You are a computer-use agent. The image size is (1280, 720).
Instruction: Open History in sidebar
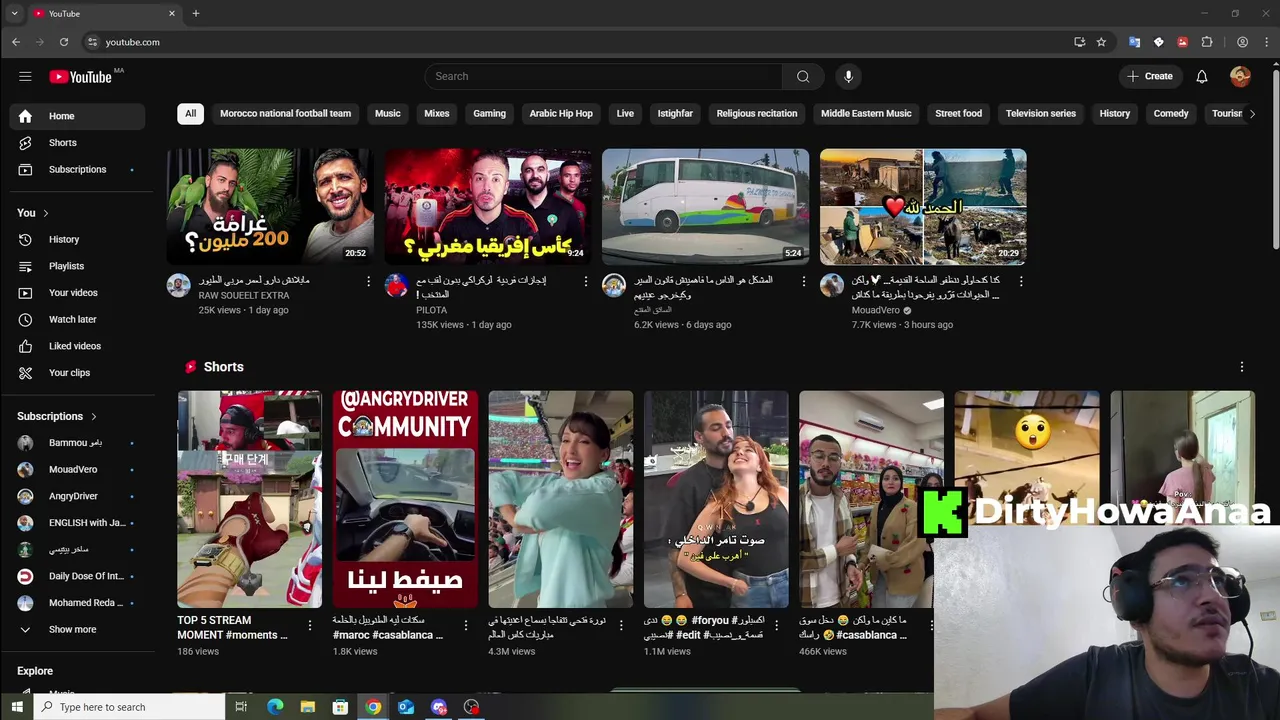tap(77, 239)
